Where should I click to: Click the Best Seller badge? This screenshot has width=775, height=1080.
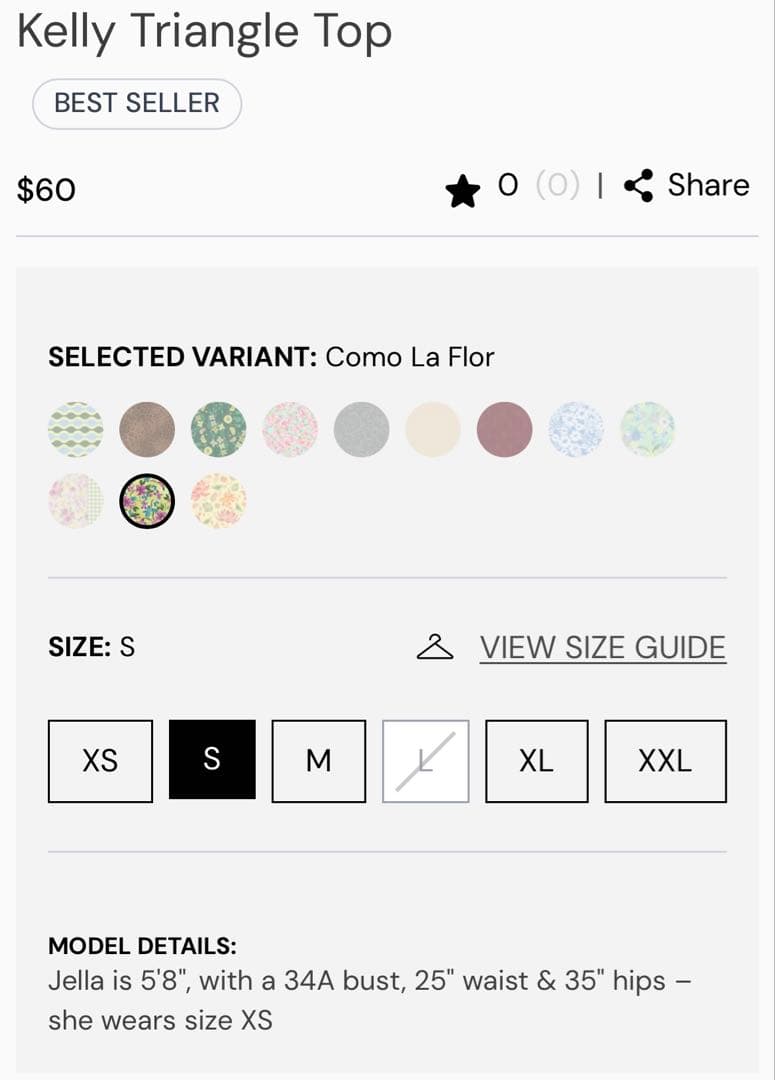(137, 103)
